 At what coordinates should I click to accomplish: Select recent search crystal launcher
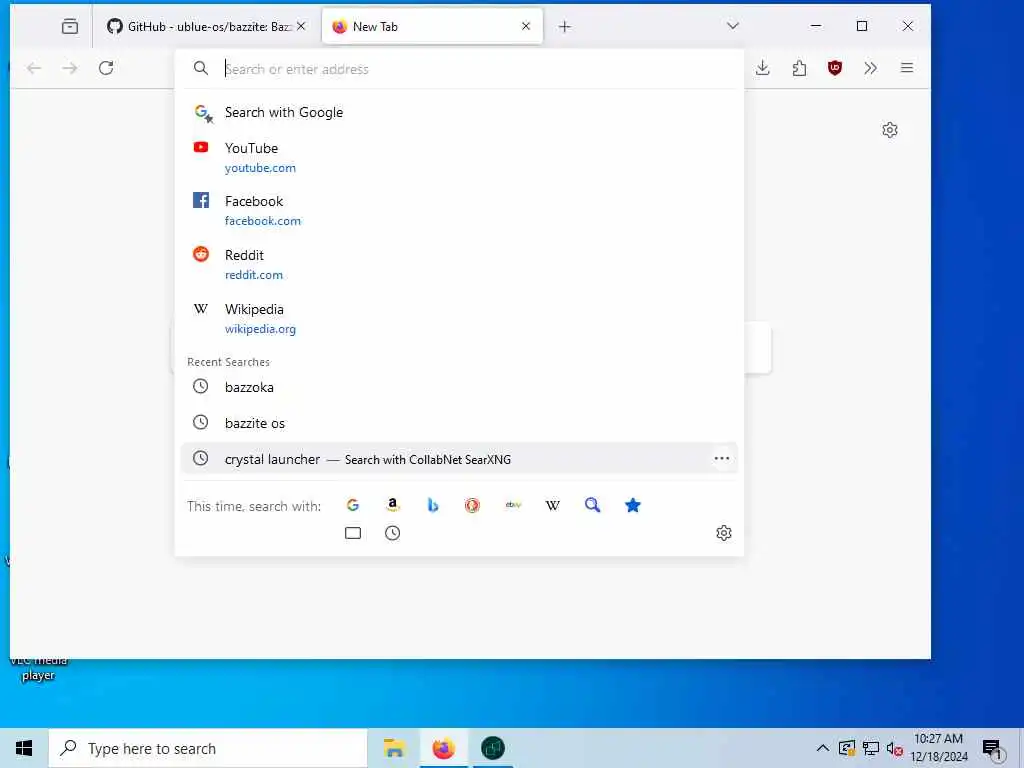point(459,459)
